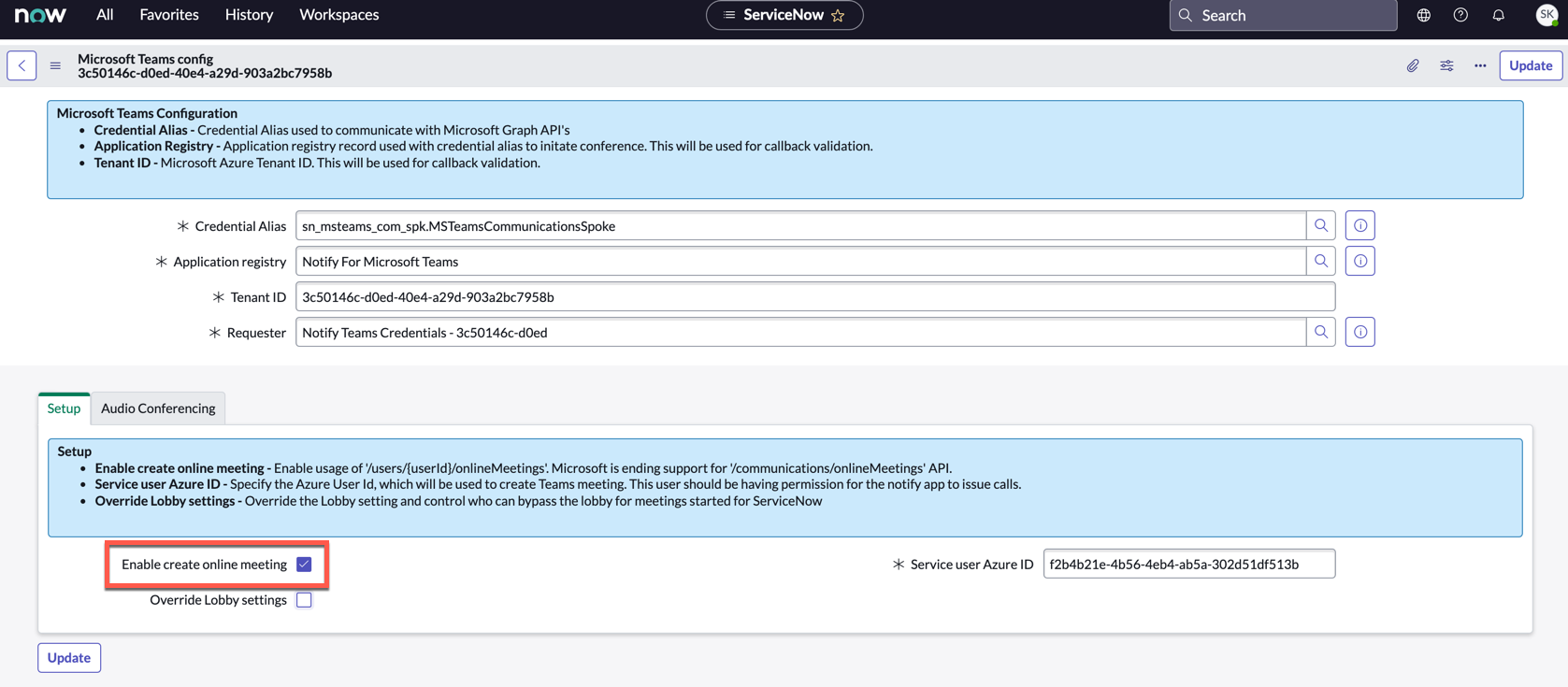
Task: Preview the Credential Alias record info icon
Action: click(x=1360, y=225)
